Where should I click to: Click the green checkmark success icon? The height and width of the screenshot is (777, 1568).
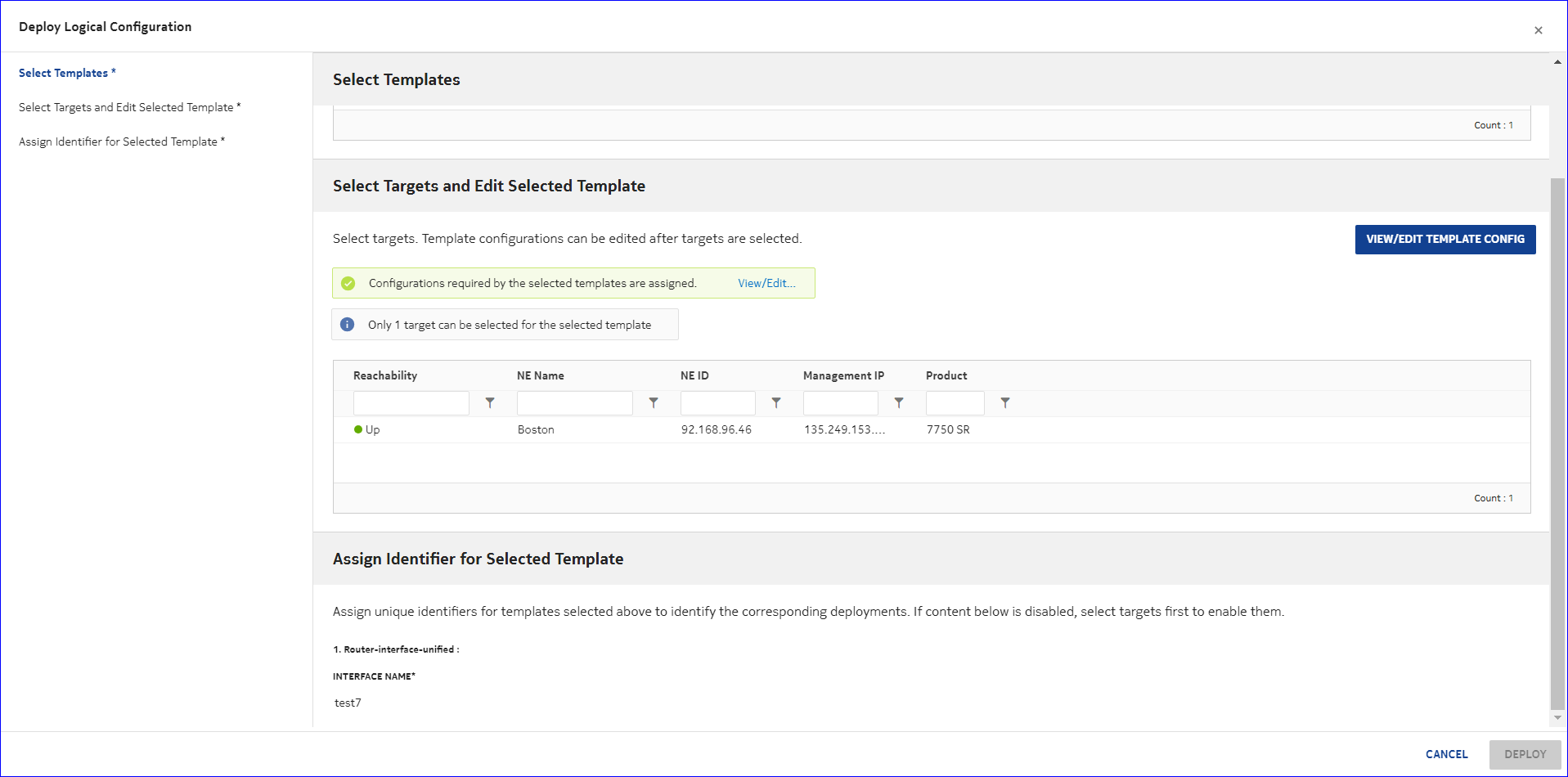[x=348, y=284]
